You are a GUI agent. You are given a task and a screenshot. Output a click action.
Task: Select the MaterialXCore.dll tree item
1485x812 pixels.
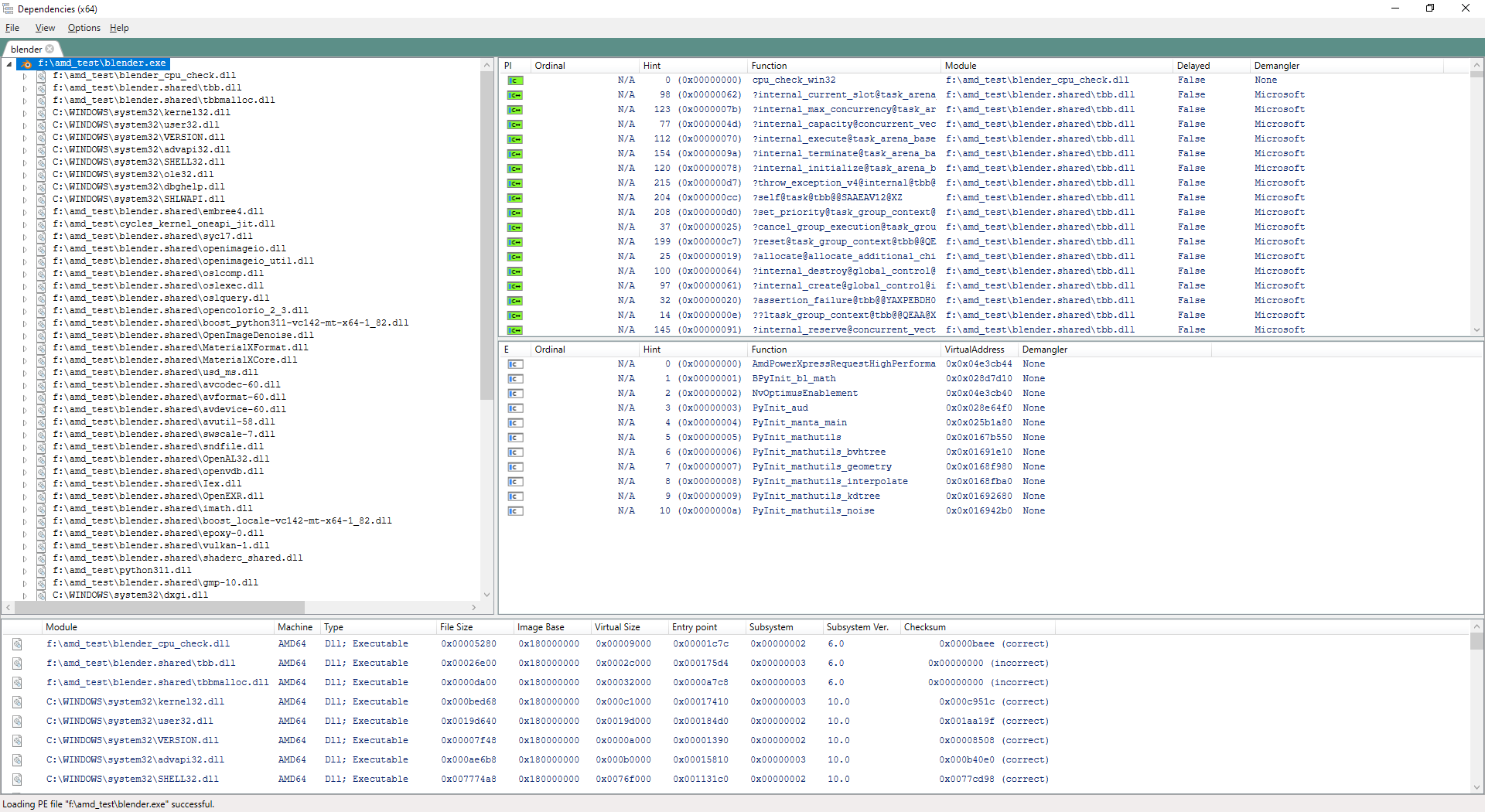pos(175,360)
